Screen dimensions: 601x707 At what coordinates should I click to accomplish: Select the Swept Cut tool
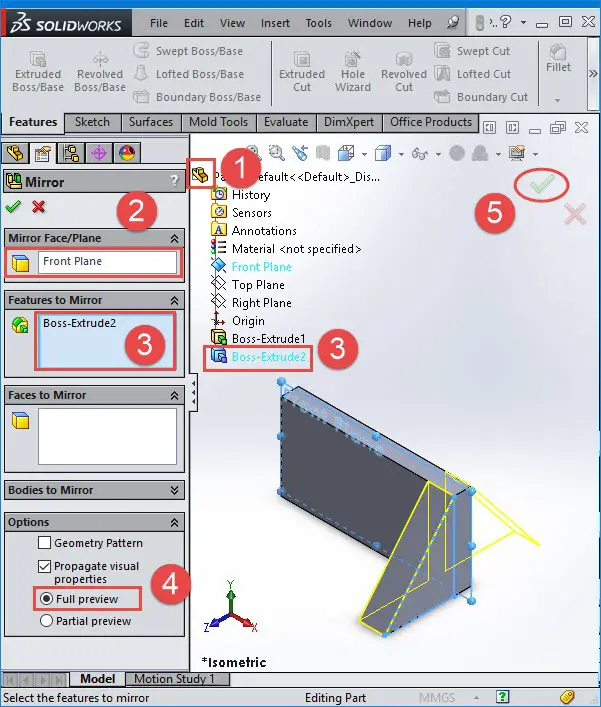coord(472,51)
